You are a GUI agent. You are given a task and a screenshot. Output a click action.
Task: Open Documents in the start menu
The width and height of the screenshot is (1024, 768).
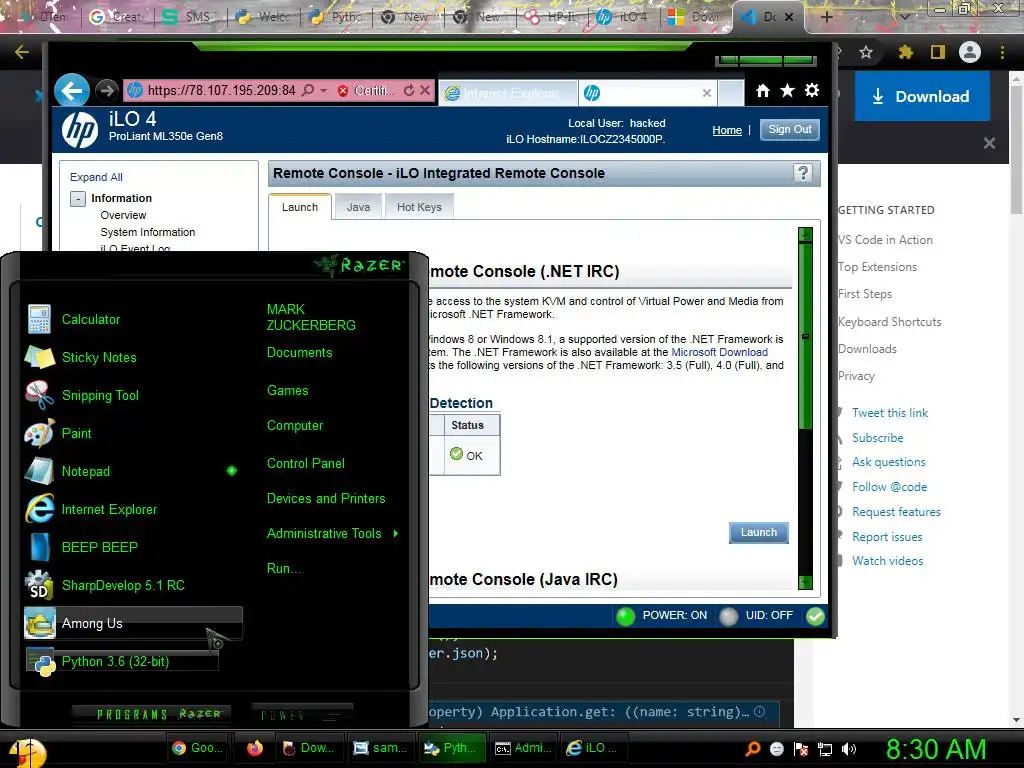coord(299,353)
